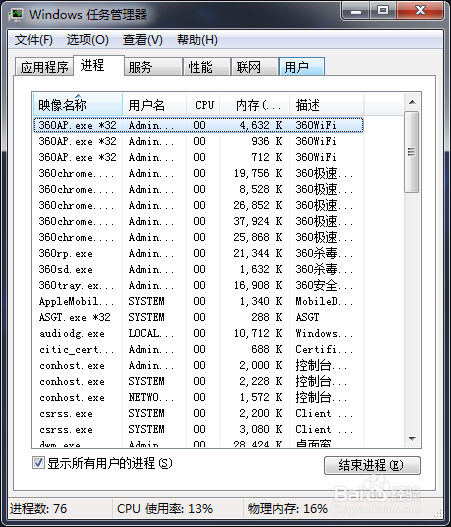The width and height of the screenshot is (451, 527).
Task: Toggle 显示所有用户的进程 checkbox
Action: pyautogui.click(x=38, y=463)
